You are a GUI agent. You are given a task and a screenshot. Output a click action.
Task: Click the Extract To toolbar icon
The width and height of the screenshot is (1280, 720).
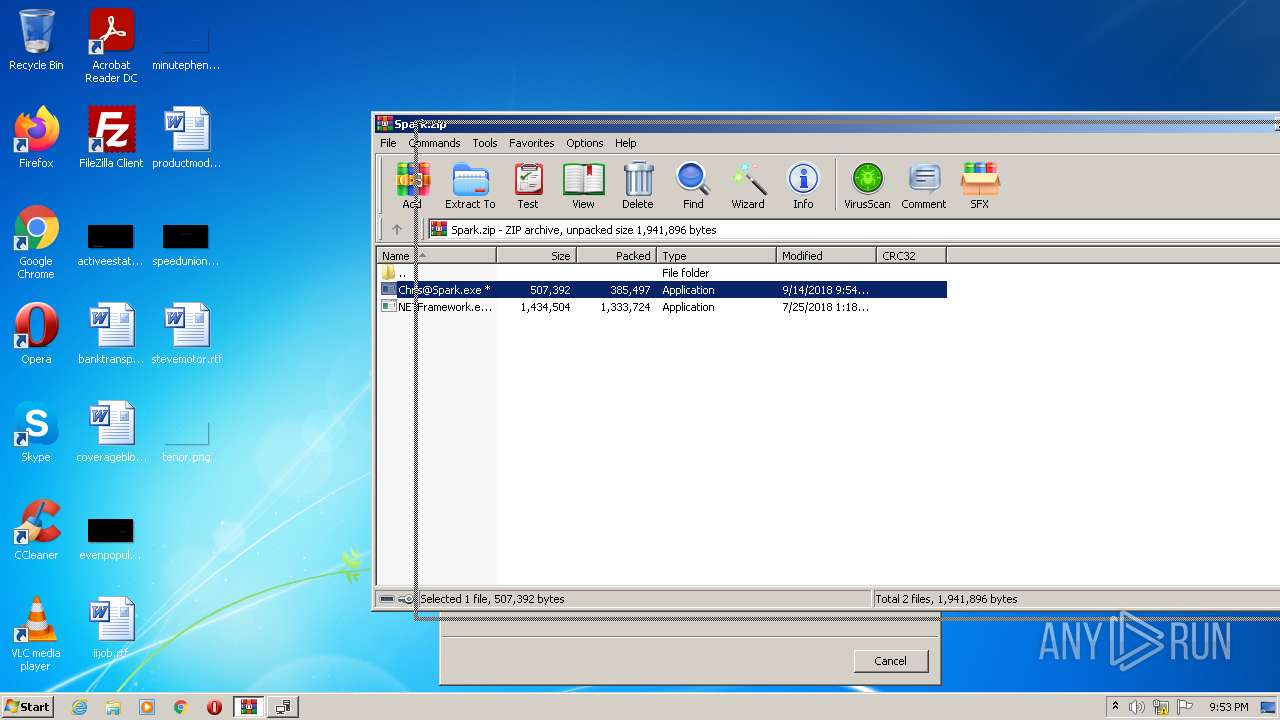point(470,186)
